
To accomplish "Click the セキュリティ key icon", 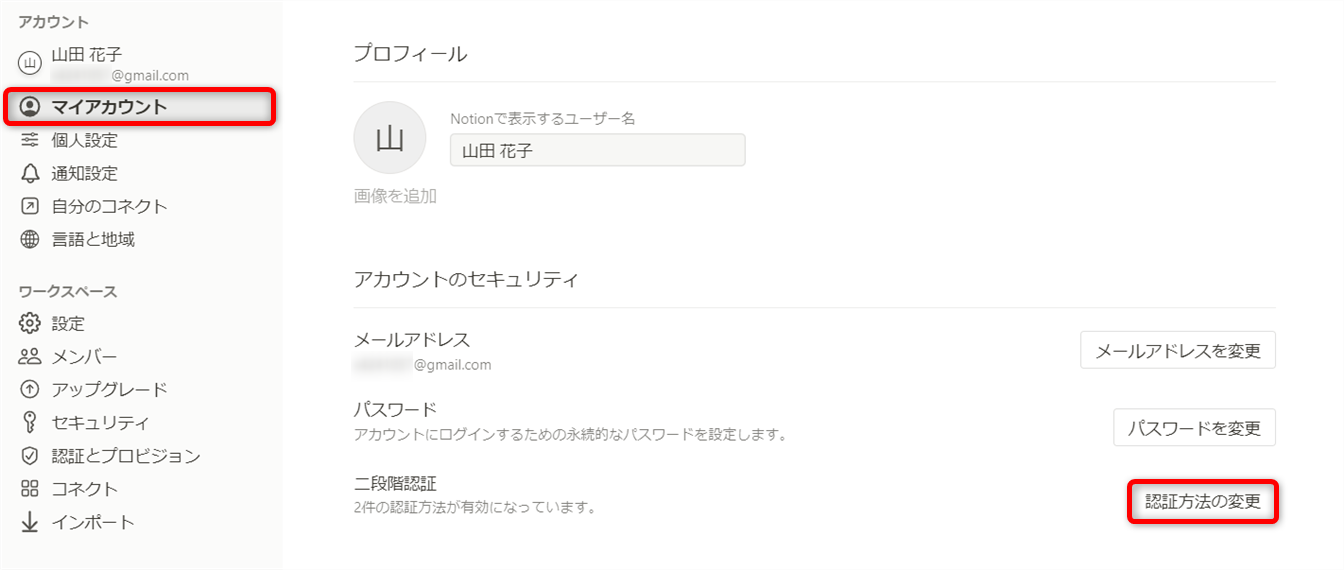I will (30, 423).
